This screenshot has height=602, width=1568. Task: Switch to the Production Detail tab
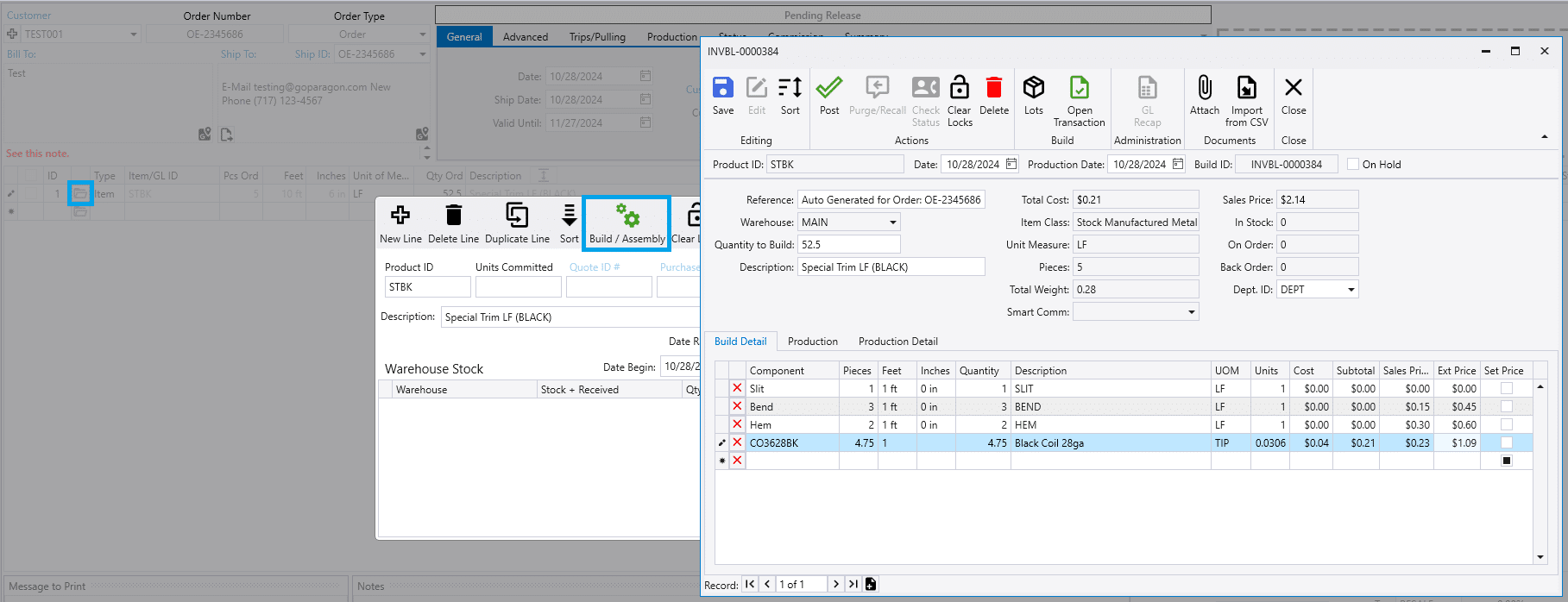tap(897, 342)
